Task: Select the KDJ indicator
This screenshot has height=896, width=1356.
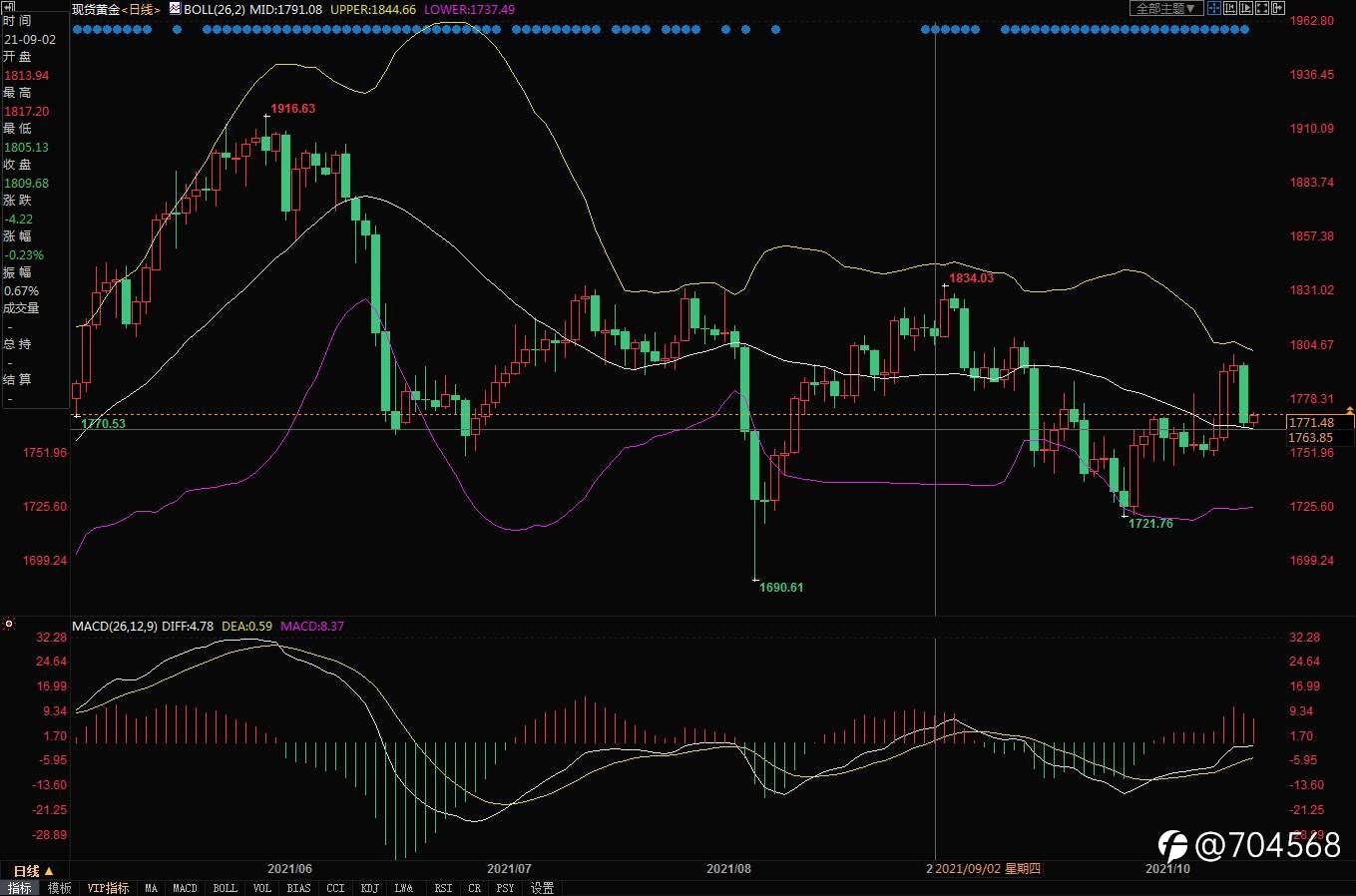Action: pos(369,888)
